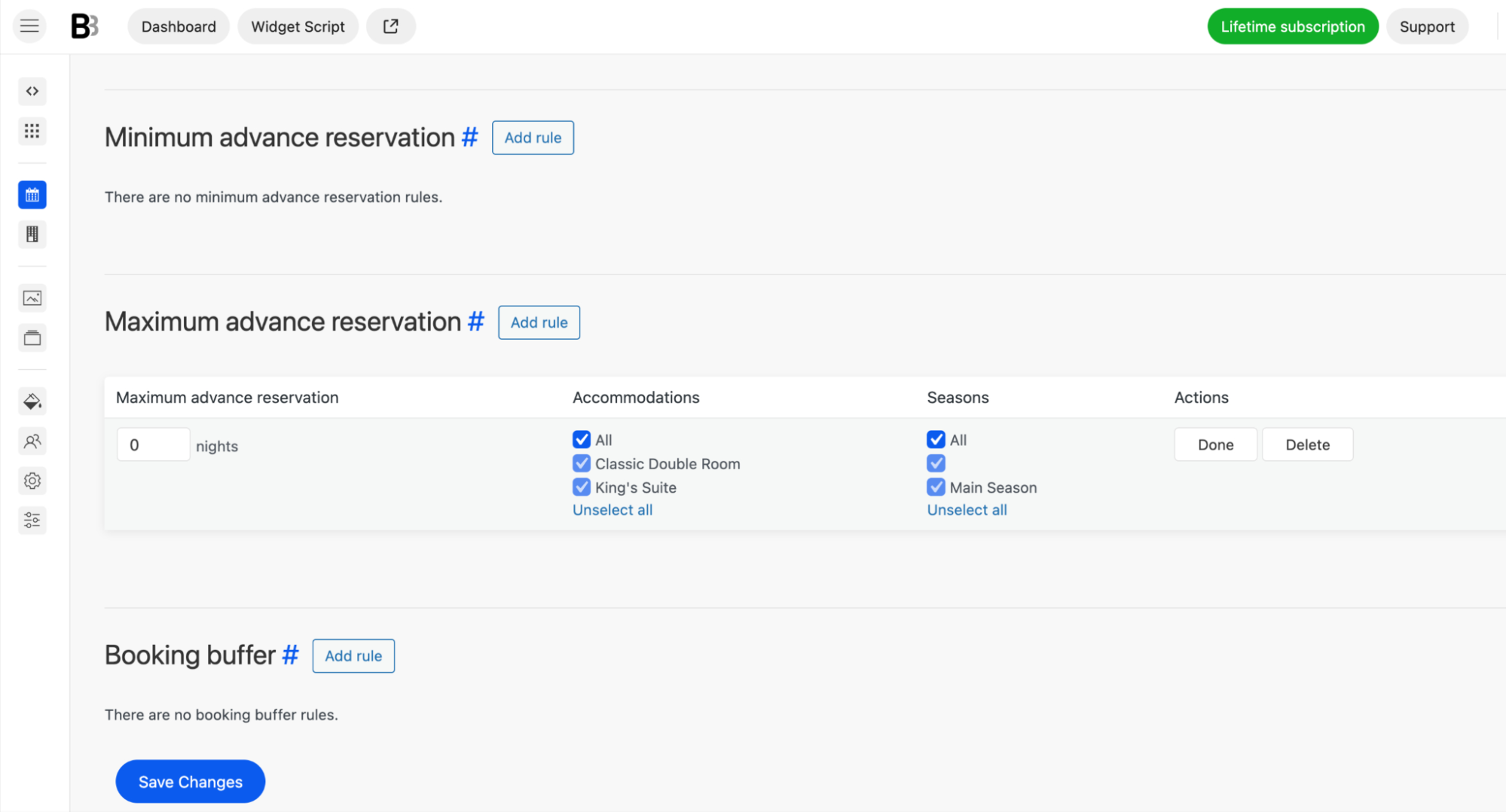Add a maximum advance reservation rule

pyautogui.click(x=539, y=322)
